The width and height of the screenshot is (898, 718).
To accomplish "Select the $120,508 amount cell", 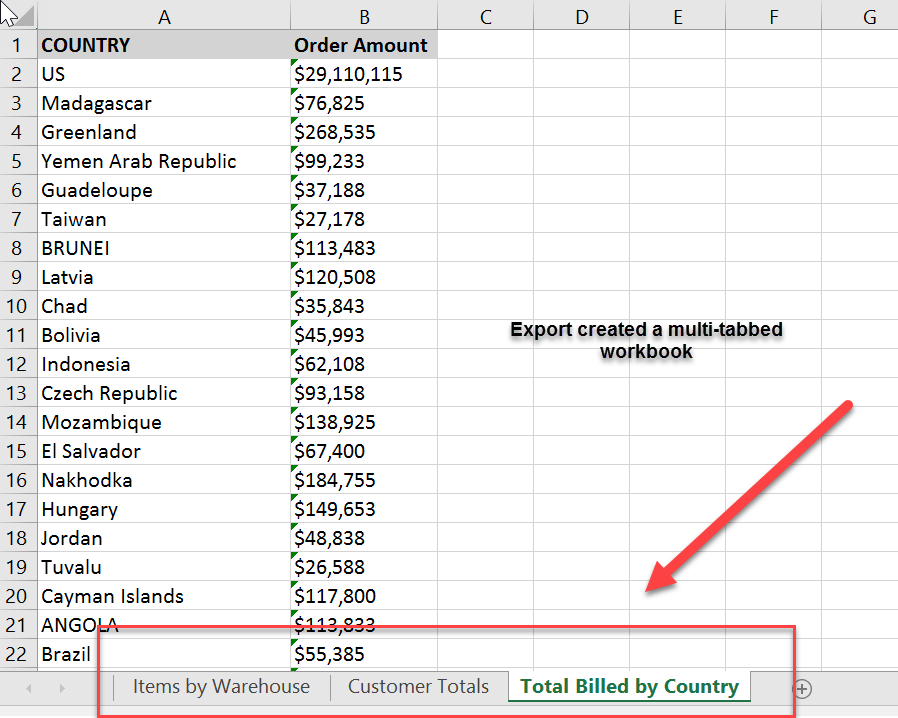I will click(x=364, y=277).
